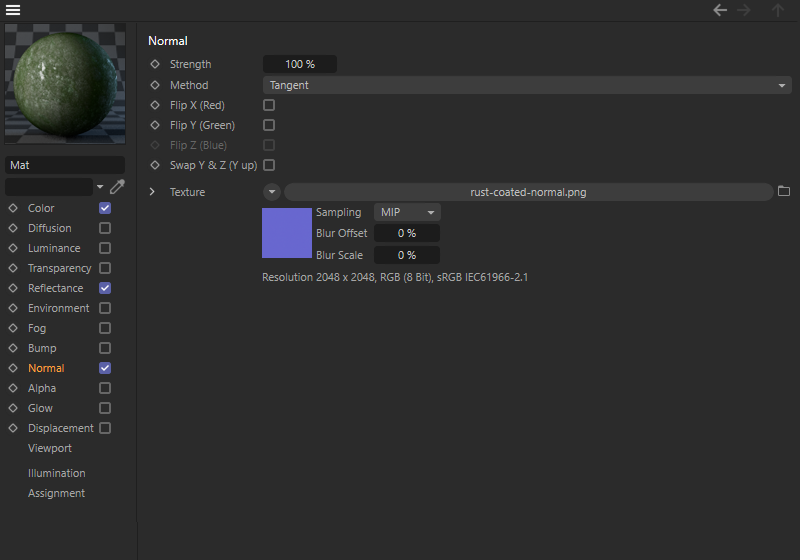This screenshot has height=560, width=800.
Task: Open the Assignment settings
Action: point(56,493)
